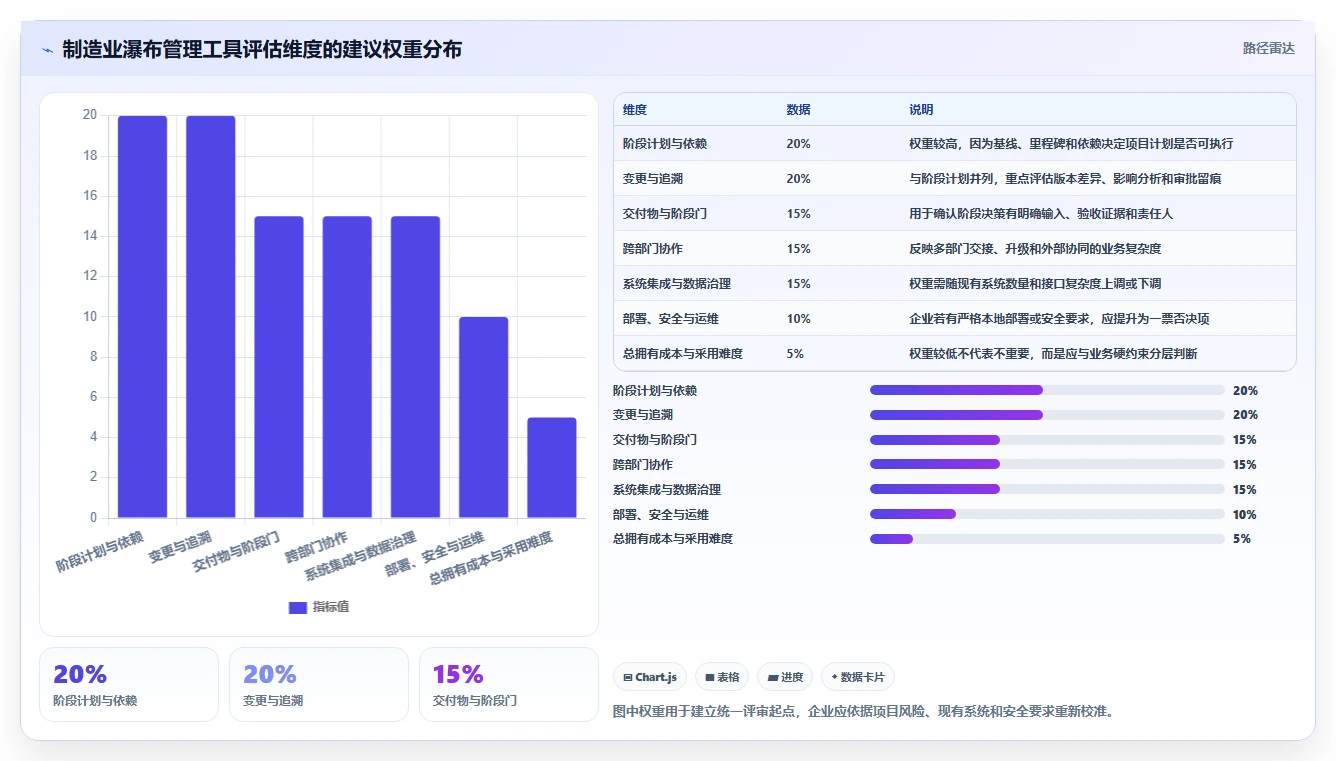Click the 变更与追溯 chart bar
The height and width of the screenshot is (761, 1336).
211,317
